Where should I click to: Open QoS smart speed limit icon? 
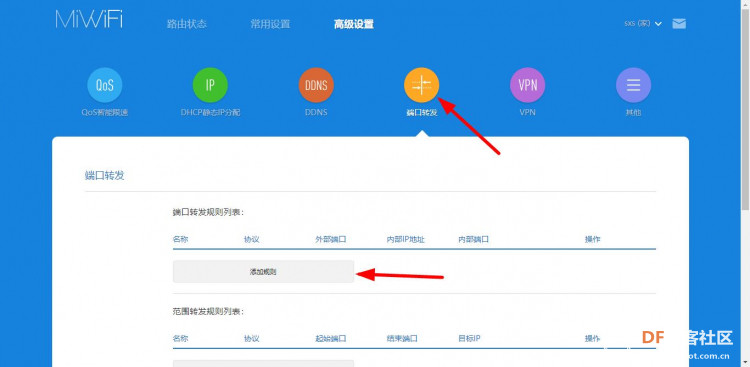tap(105, 85)
